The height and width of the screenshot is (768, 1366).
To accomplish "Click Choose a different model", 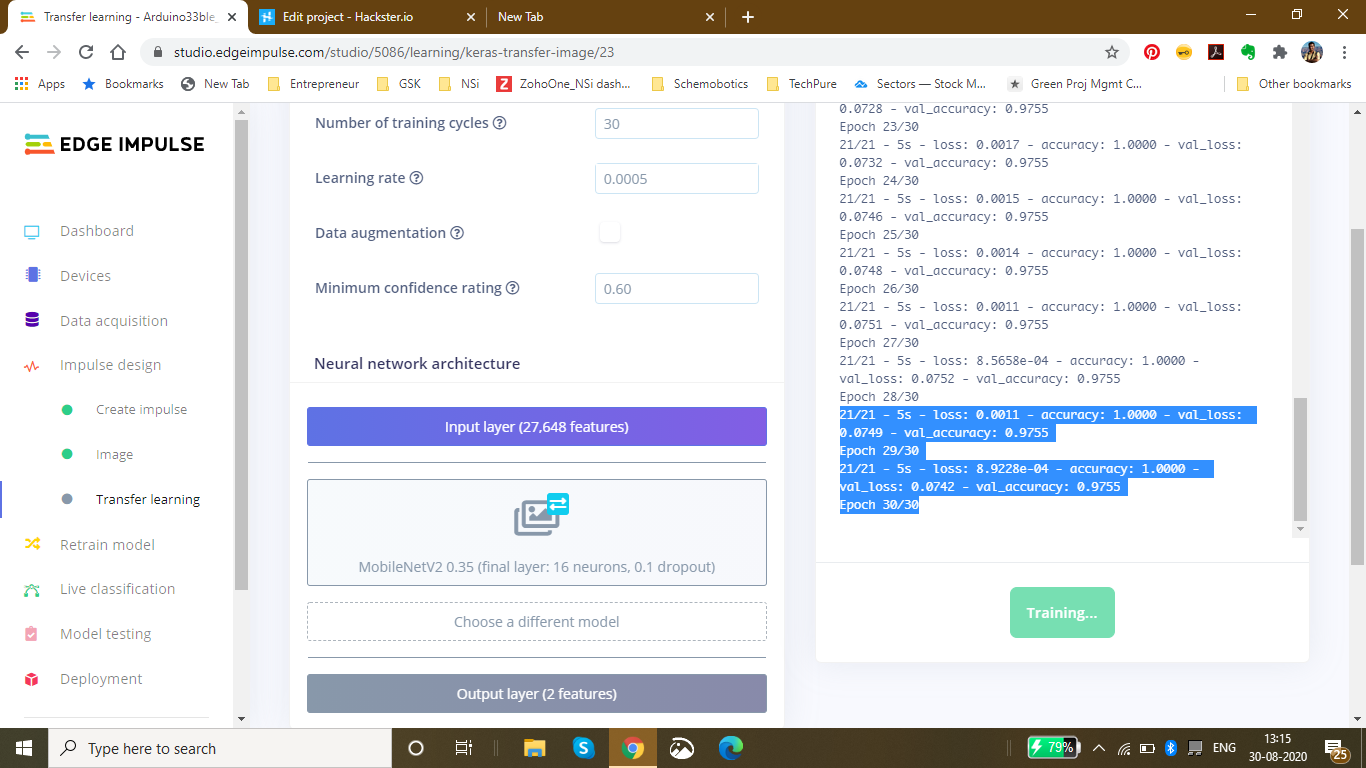I will (536, 621).
